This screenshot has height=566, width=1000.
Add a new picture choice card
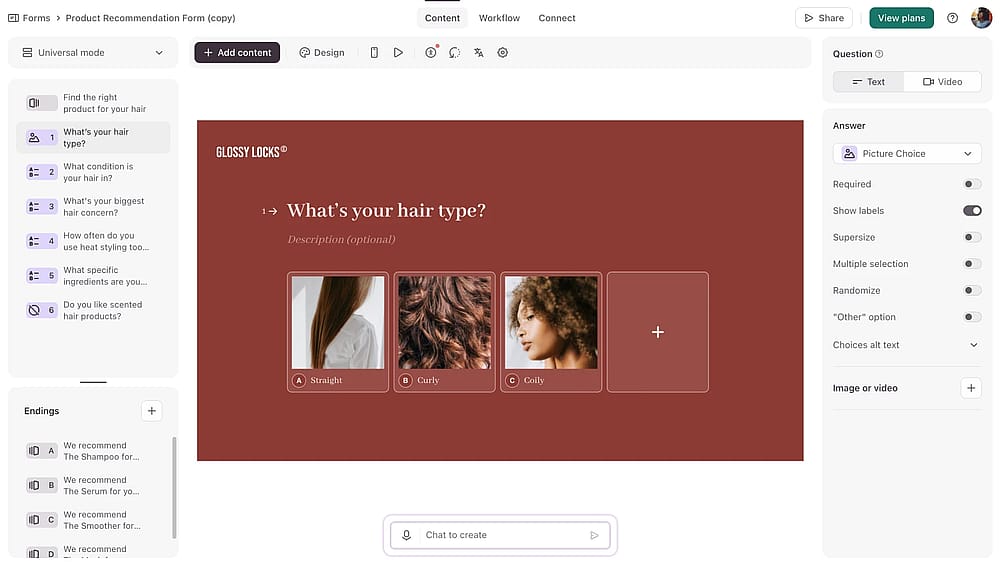click(658, 332)
